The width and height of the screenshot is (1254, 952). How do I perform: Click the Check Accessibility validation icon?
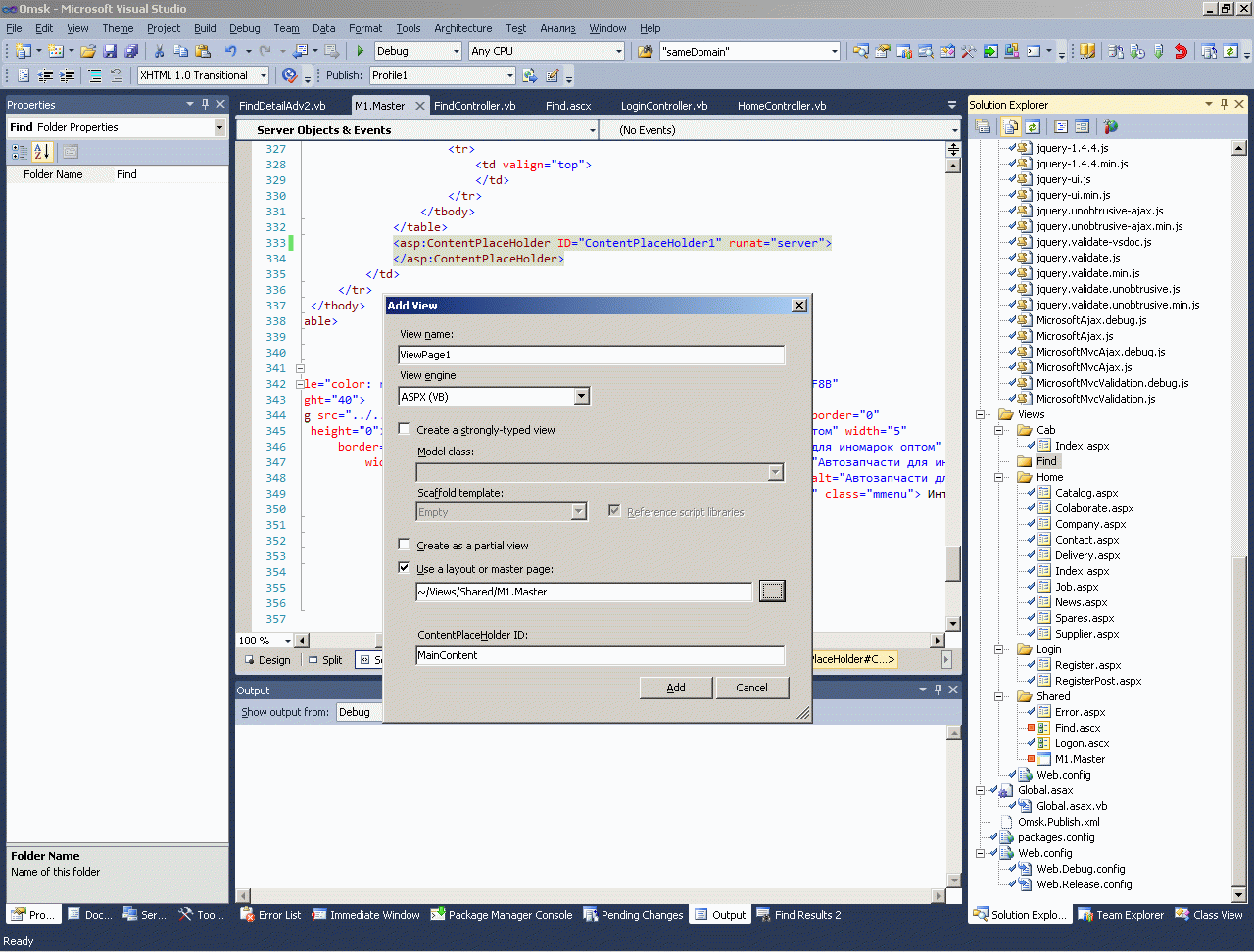289,75
